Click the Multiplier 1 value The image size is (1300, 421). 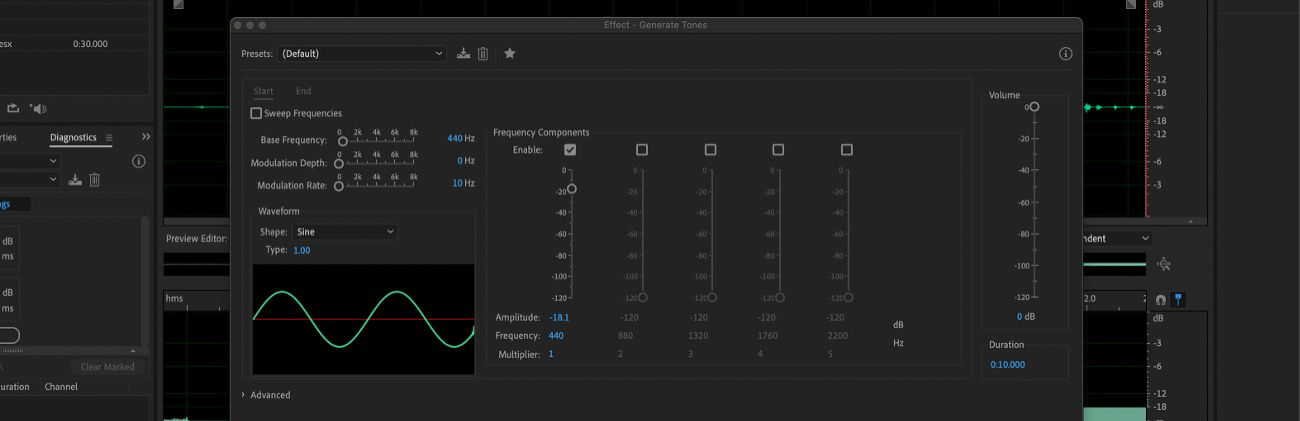coord(551,355)
